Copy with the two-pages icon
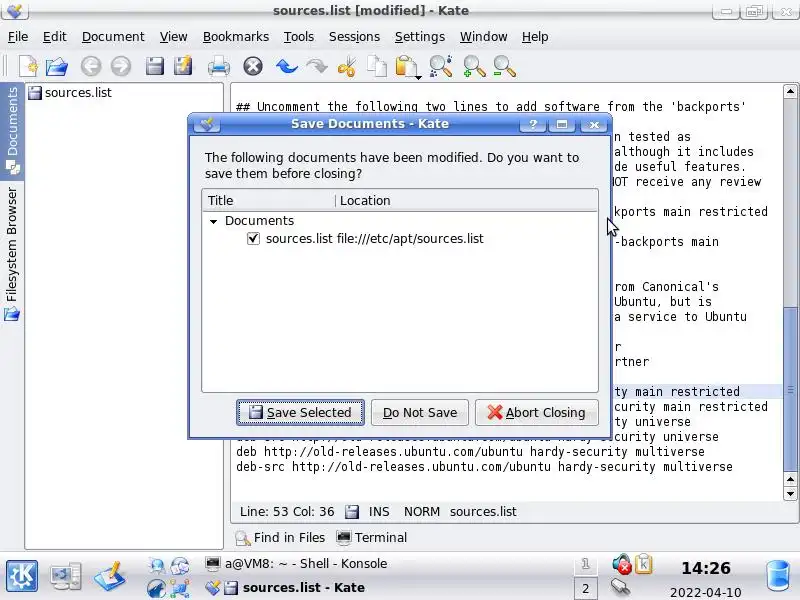800x600 pixels. coord(377,66)
